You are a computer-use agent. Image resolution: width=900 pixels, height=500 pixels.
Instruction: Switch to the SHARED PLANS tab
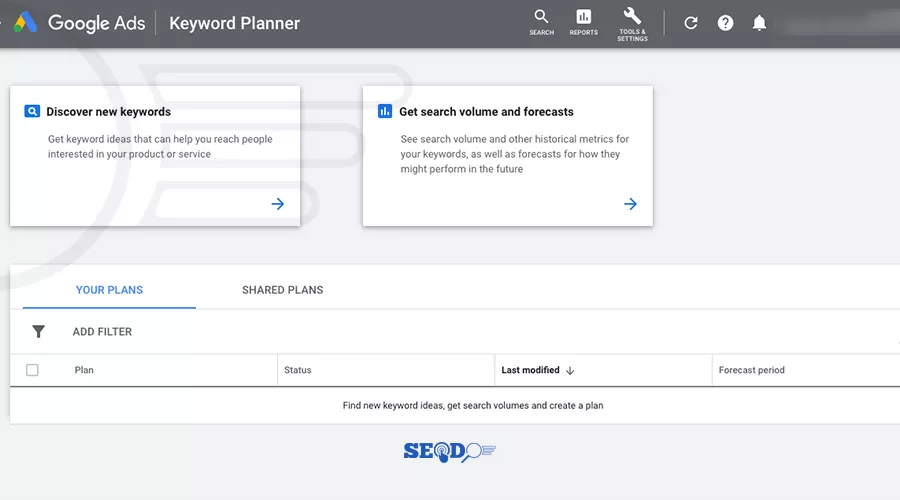click(x=282, y=290)
